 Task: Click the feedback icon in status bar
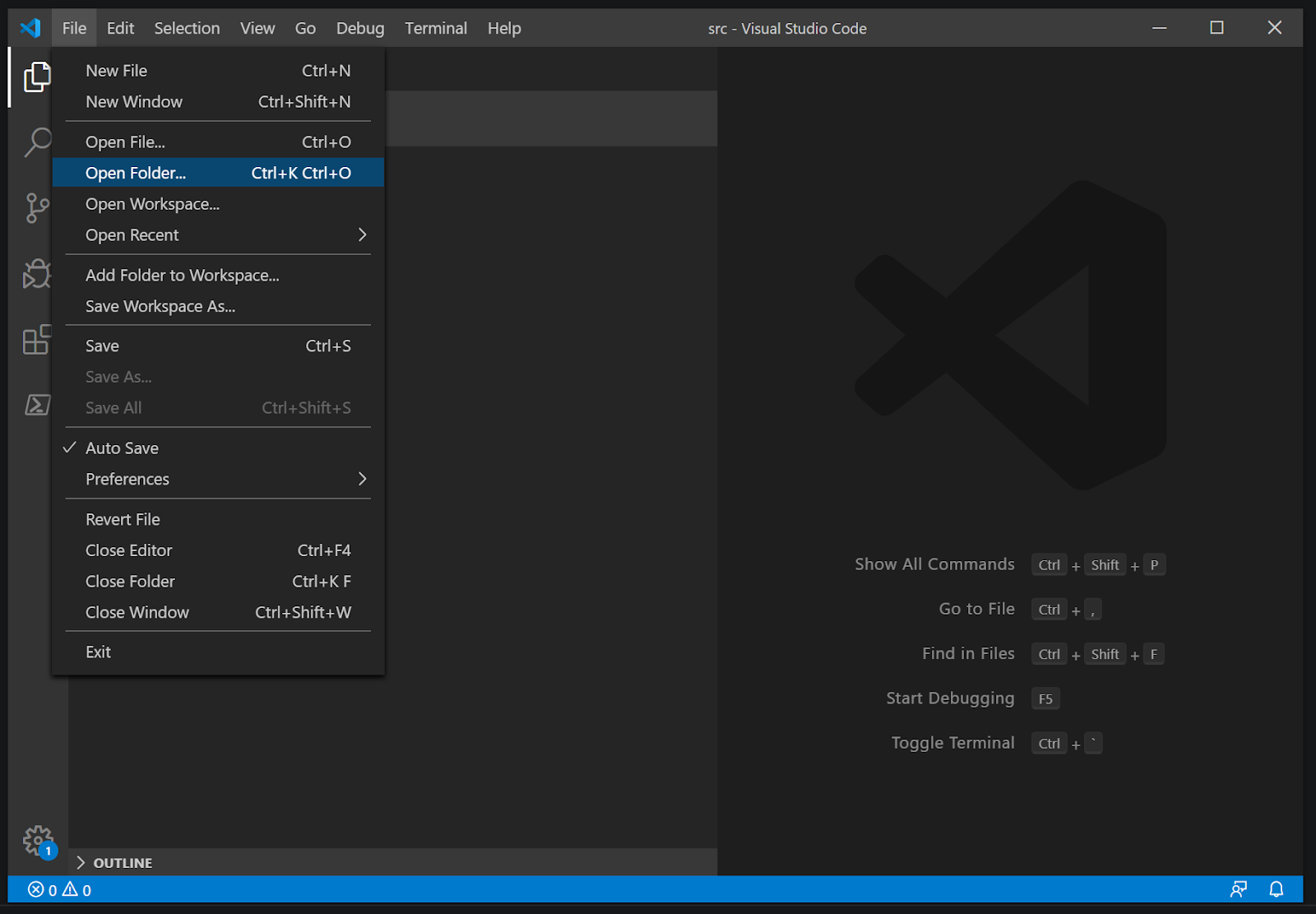(1238, 889)
